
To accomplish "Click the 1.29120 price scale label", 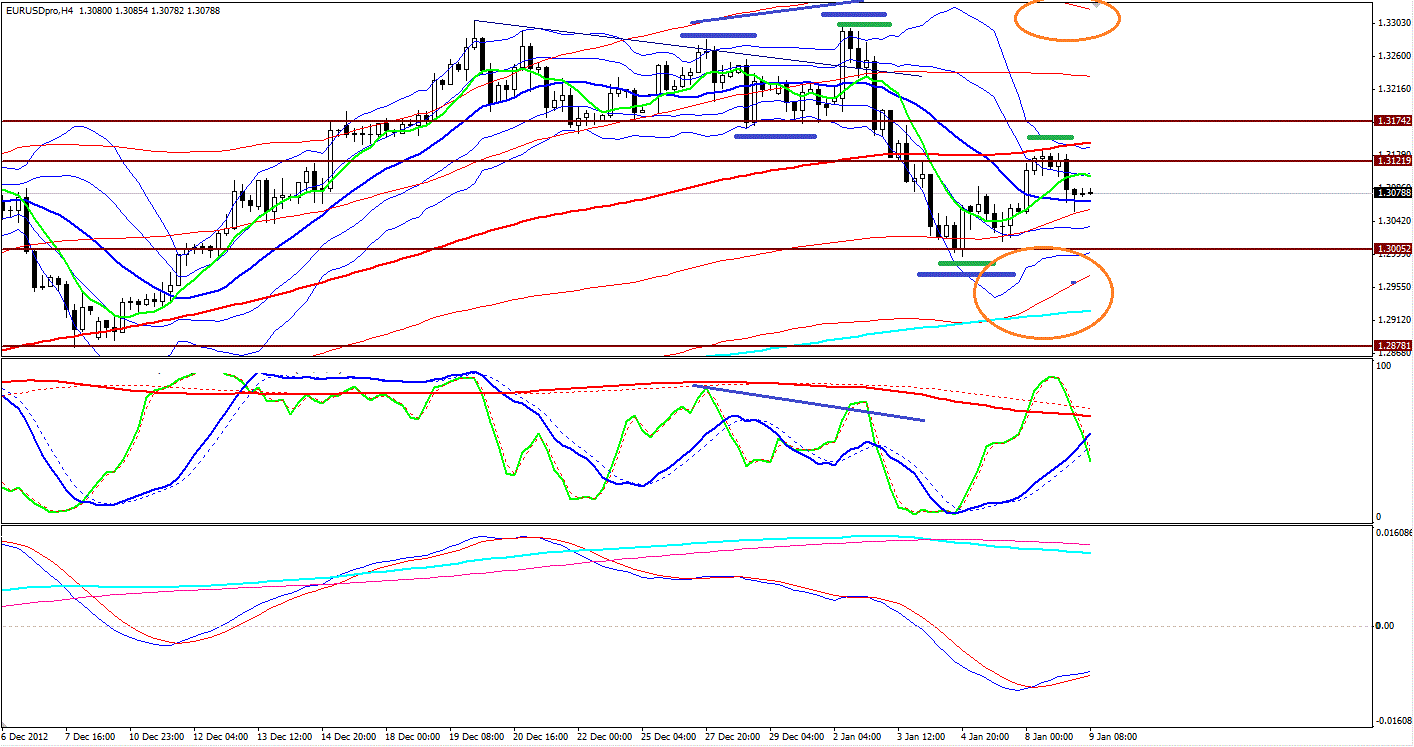I will (1393, 320).
